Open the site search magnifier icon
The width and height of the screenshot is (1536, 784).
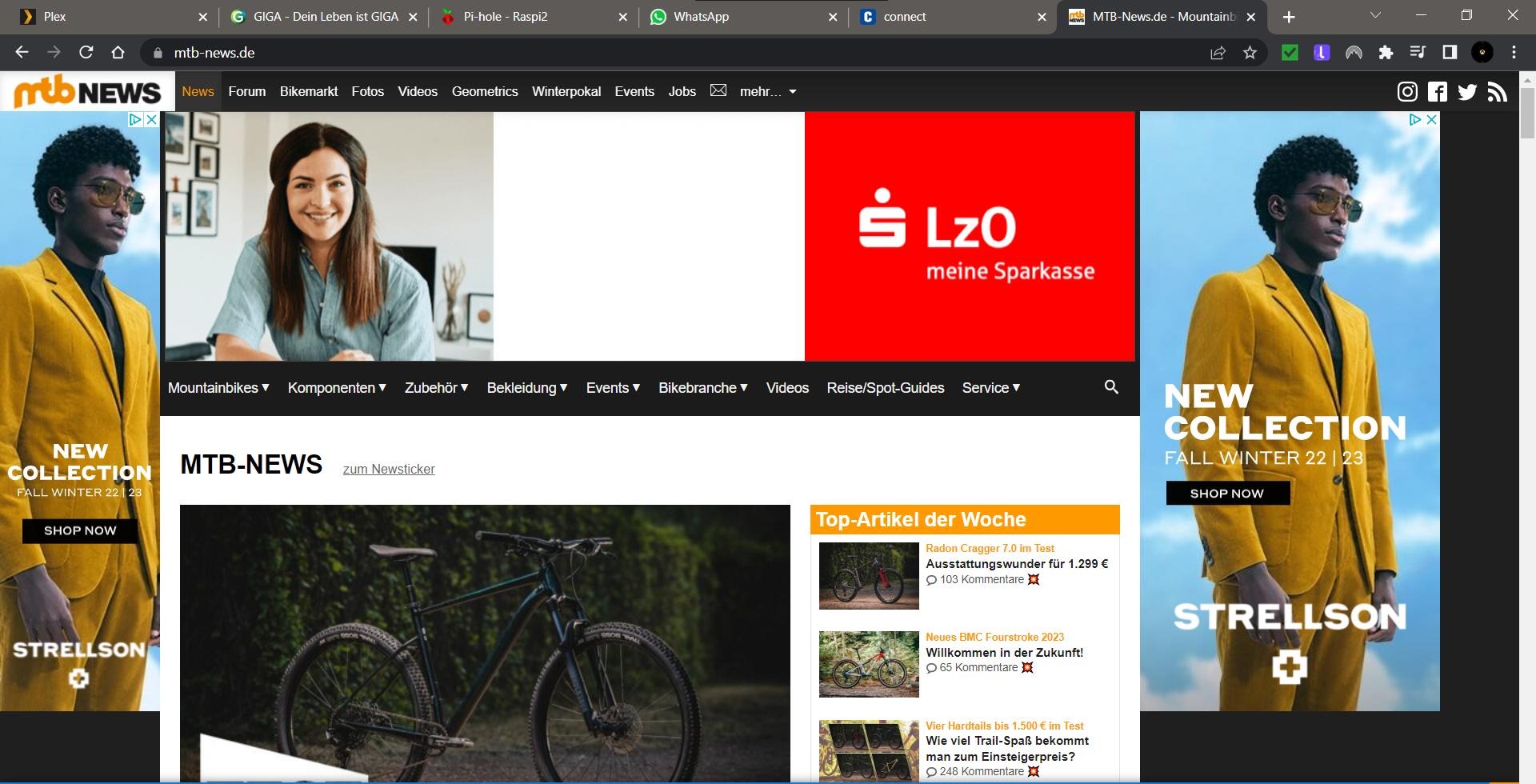tap(1111, 387)
